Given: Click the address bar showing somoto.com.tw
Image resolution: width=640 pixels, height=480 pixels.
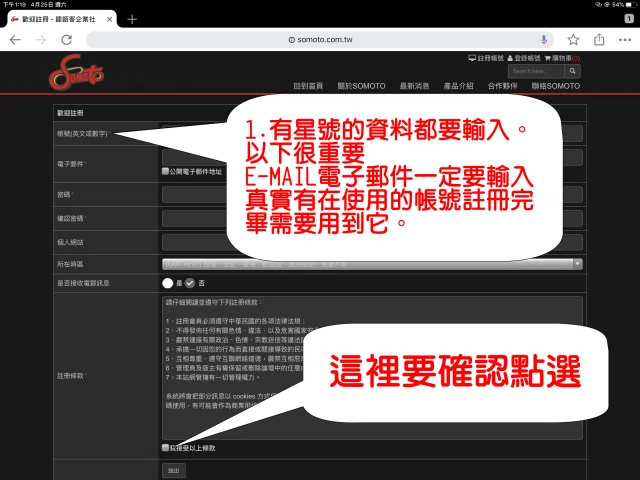Looking at the screenshot, I should click(320, 40).
